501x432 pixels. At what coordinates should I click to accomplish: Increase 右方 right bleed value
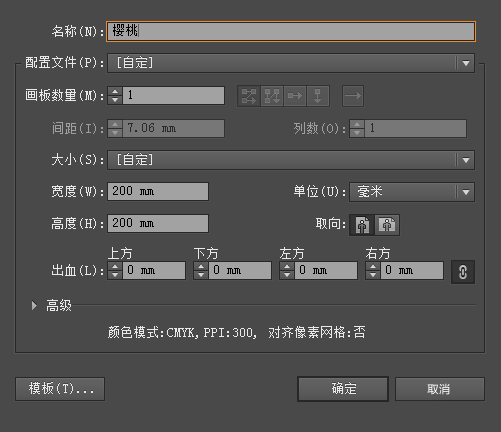373,266
